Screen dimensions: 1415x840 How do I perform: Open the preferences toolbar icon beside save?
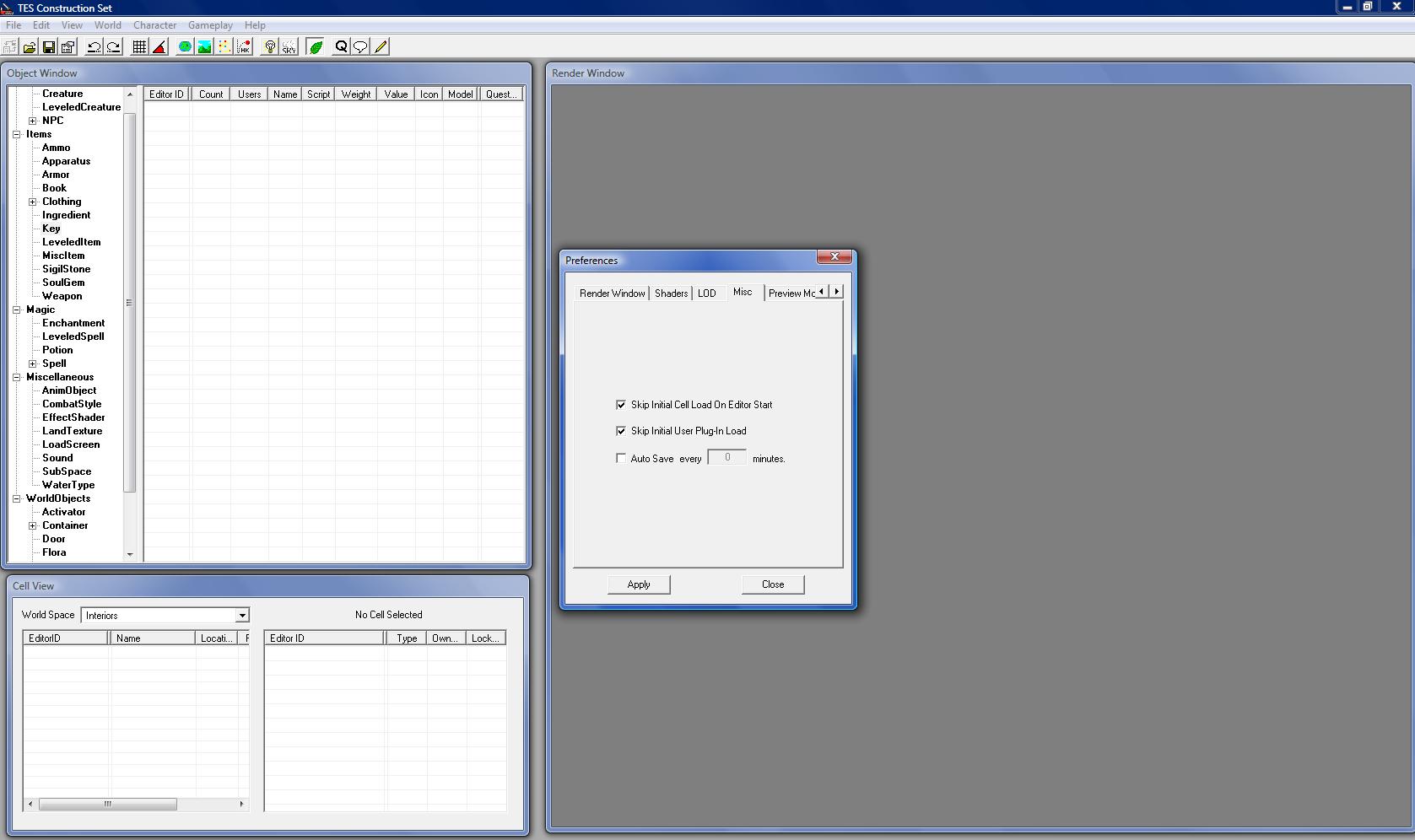point(68,47)
